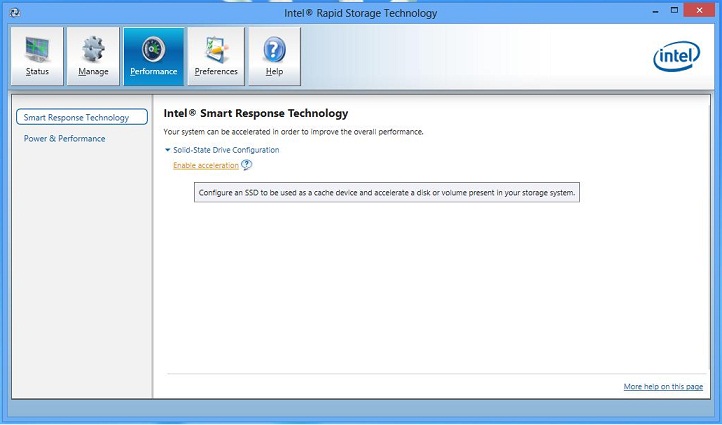Close the Intel Rapid Storage Technology window
Viewport: 722px width, 425px height.
tap(699, 10)
